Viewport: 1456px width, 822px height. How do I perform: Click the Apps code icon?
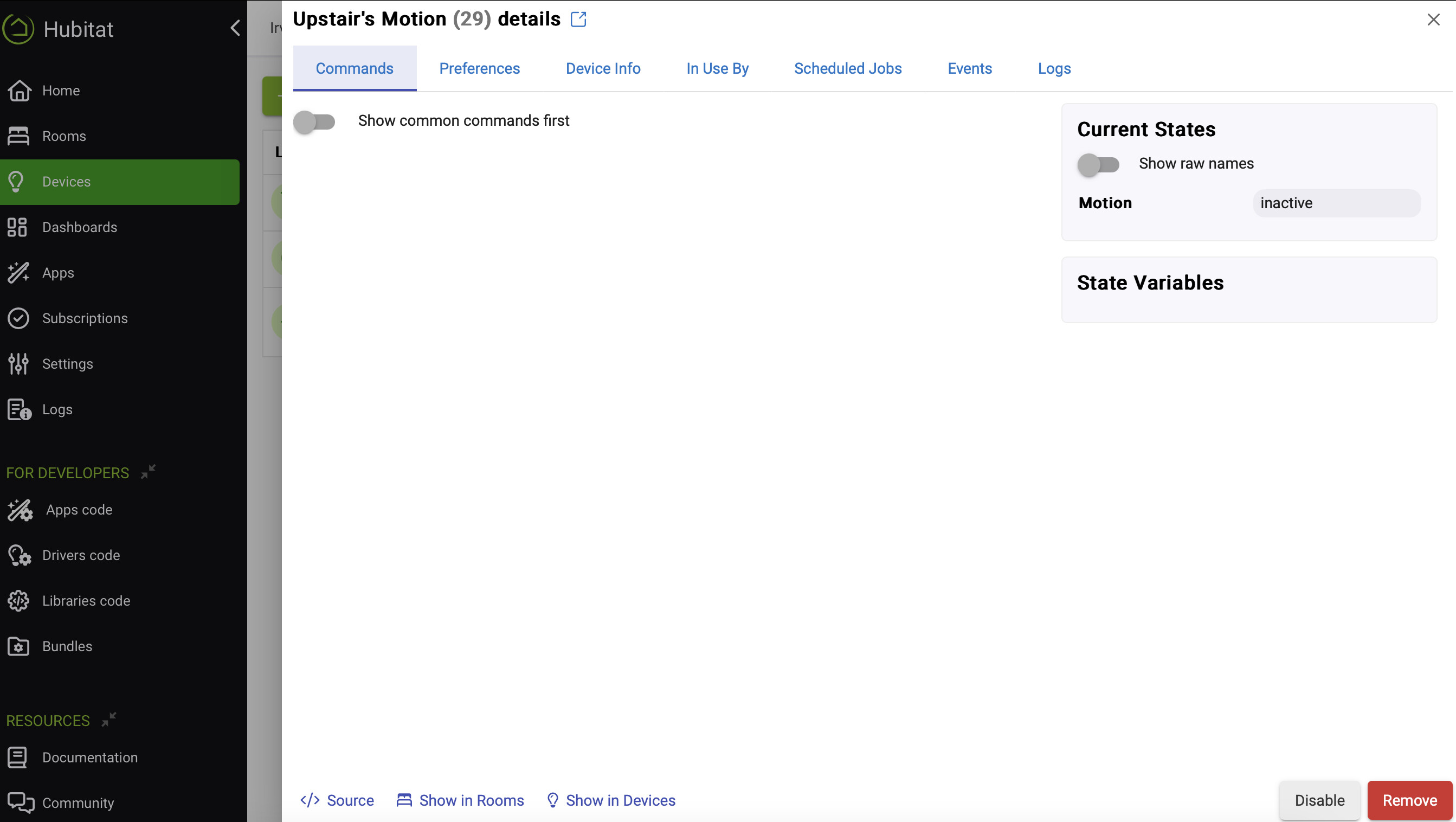(21, 510)
